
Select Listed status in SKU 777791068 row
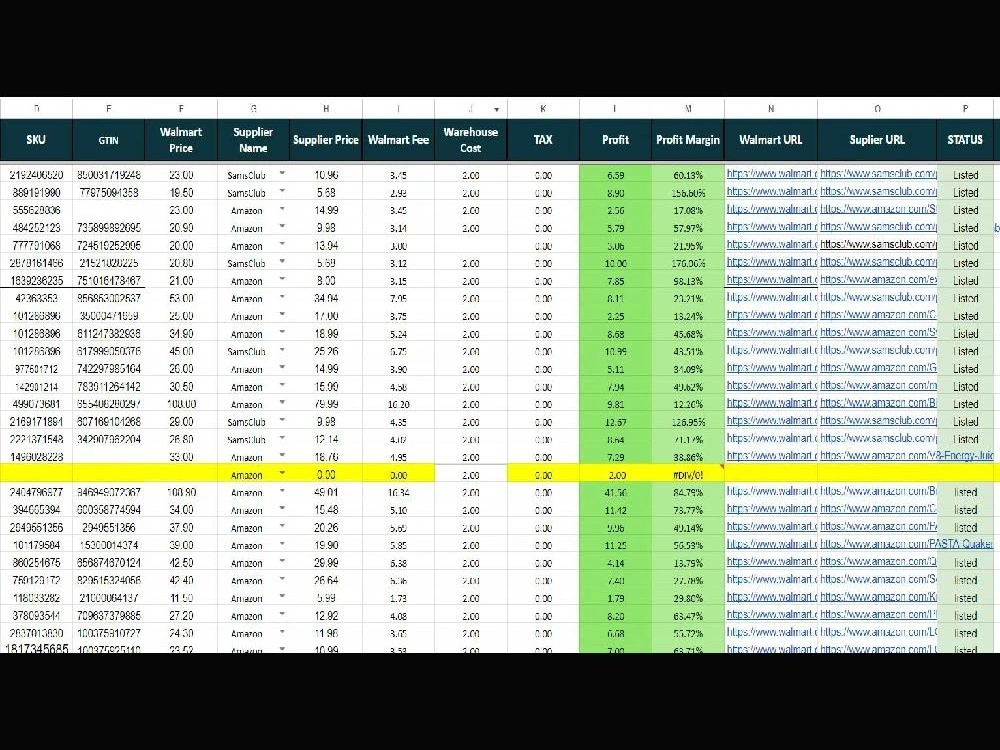click(965, 246)
